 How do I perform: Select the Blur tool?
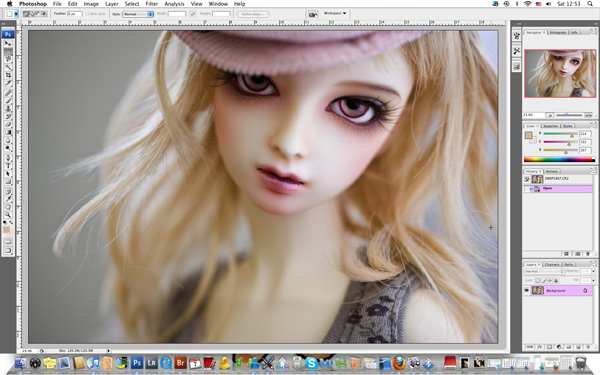(x=8, y=140)
